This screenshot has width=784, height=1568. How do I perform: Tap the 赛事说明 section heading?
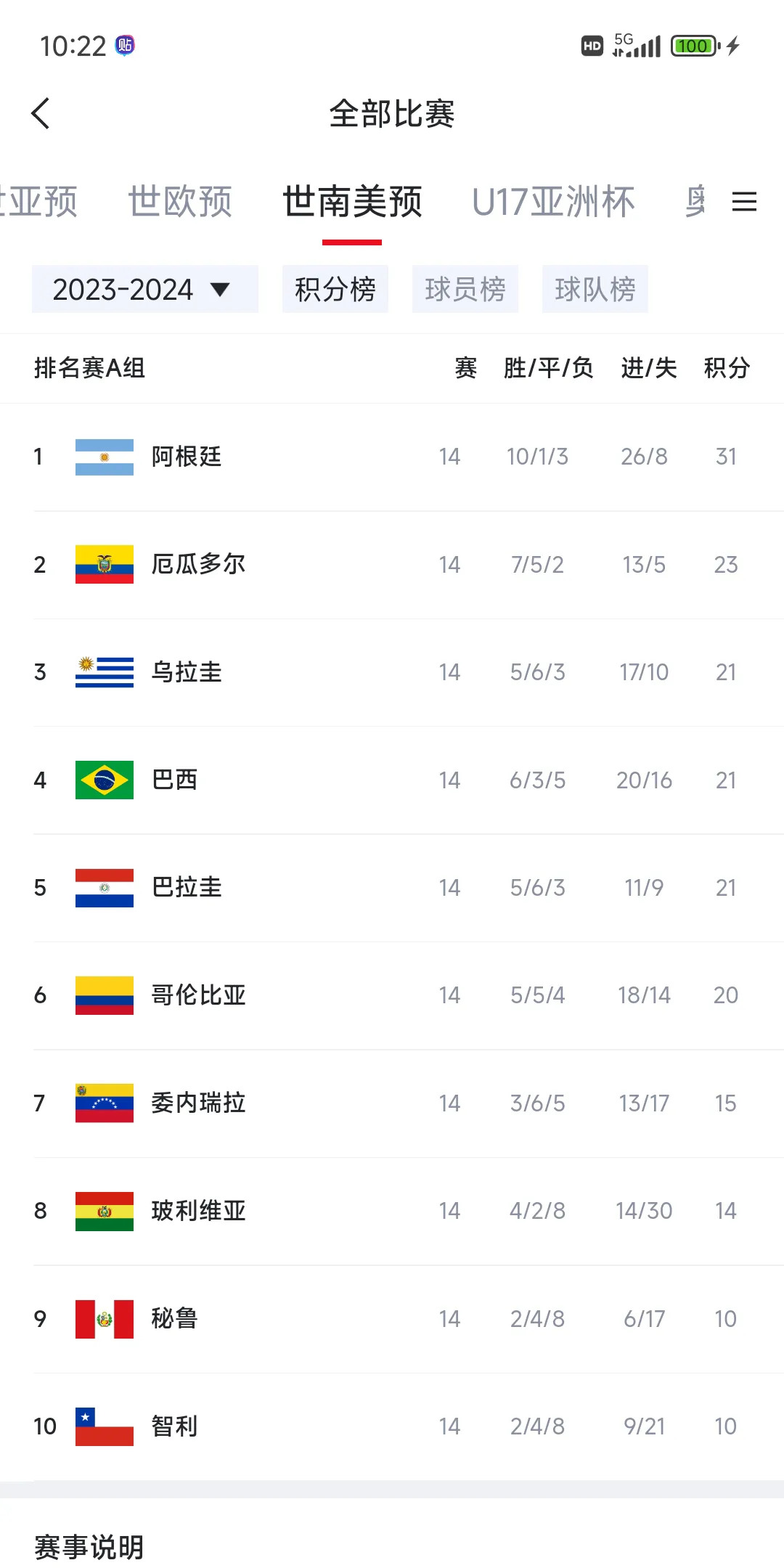click(x=89, y=1547)
